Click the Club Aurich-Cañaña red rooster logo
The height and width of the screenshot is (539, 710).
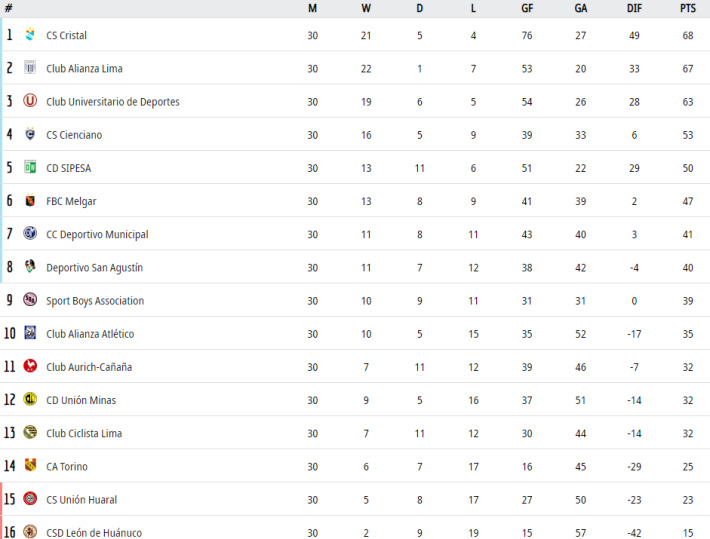click(30, 366)
